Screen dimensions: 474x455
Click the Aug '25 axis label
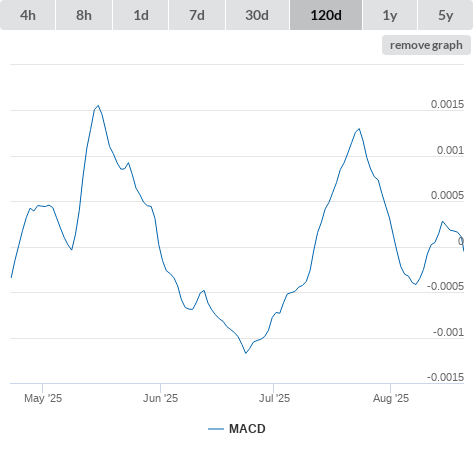391,398
